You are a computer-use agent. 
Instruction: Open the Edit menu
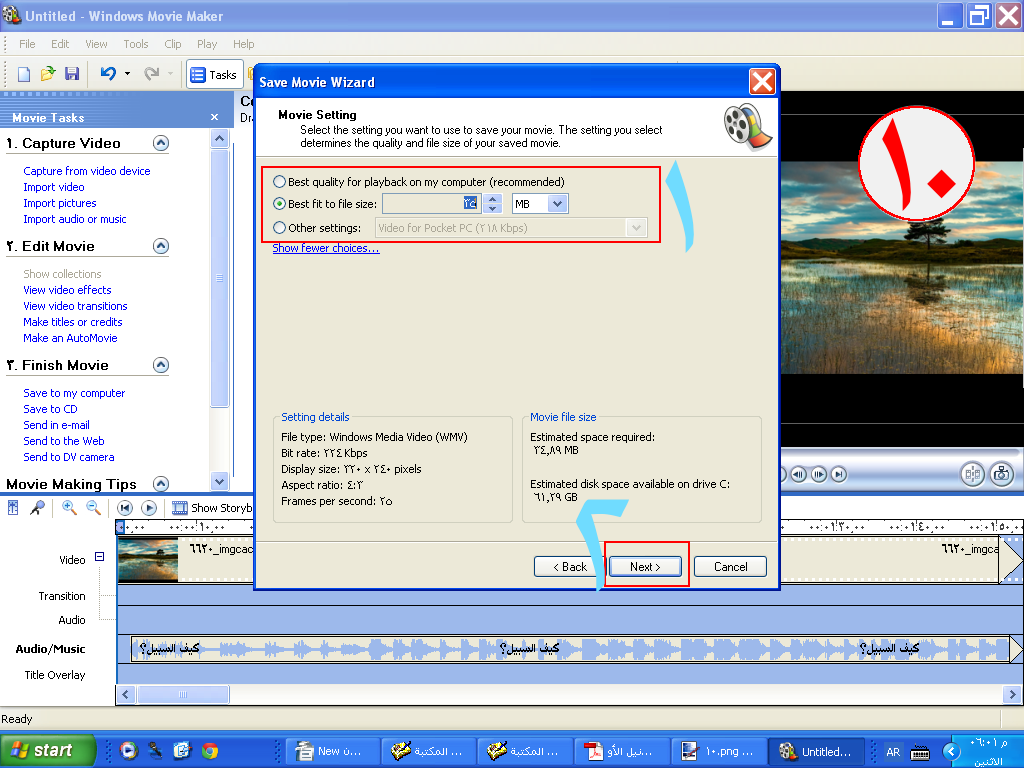(60, 44)
